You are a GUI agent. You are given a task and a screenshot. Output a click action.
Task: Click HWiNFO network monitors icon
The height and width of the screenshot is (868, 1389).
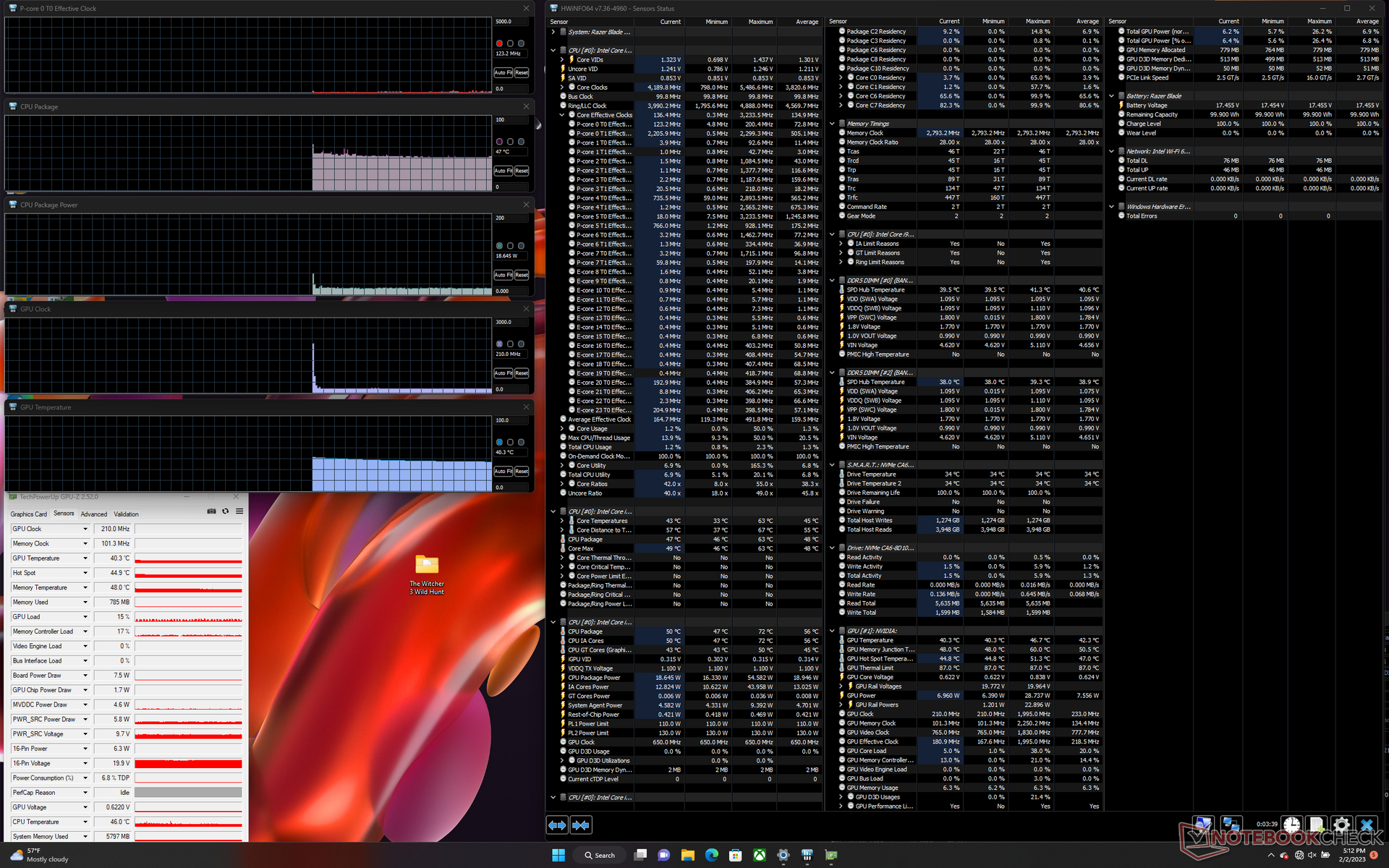tap(1231, 825)
